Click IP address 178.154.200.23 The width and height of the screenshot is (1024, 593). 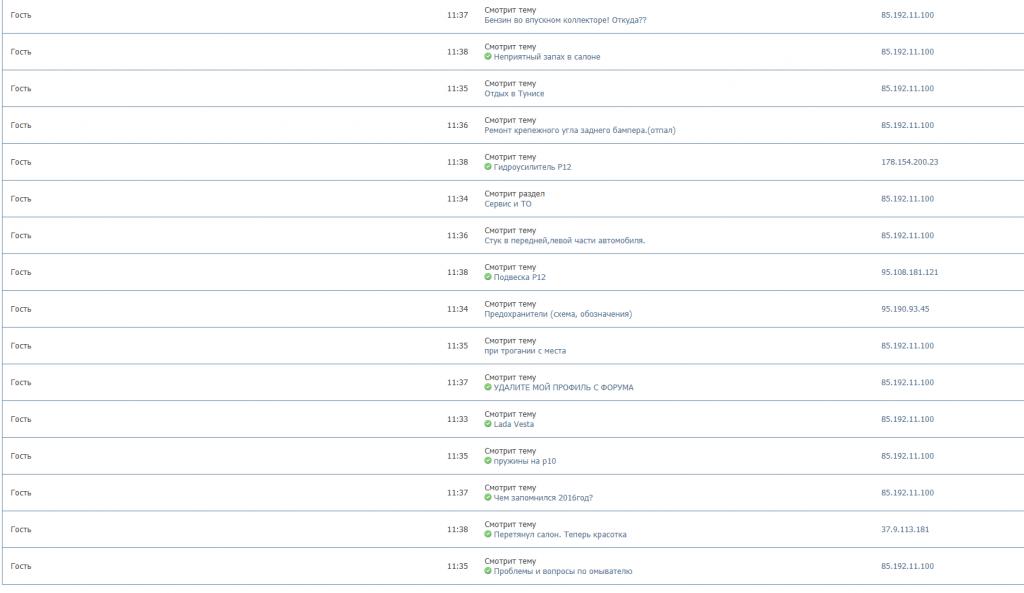(909, 162)
